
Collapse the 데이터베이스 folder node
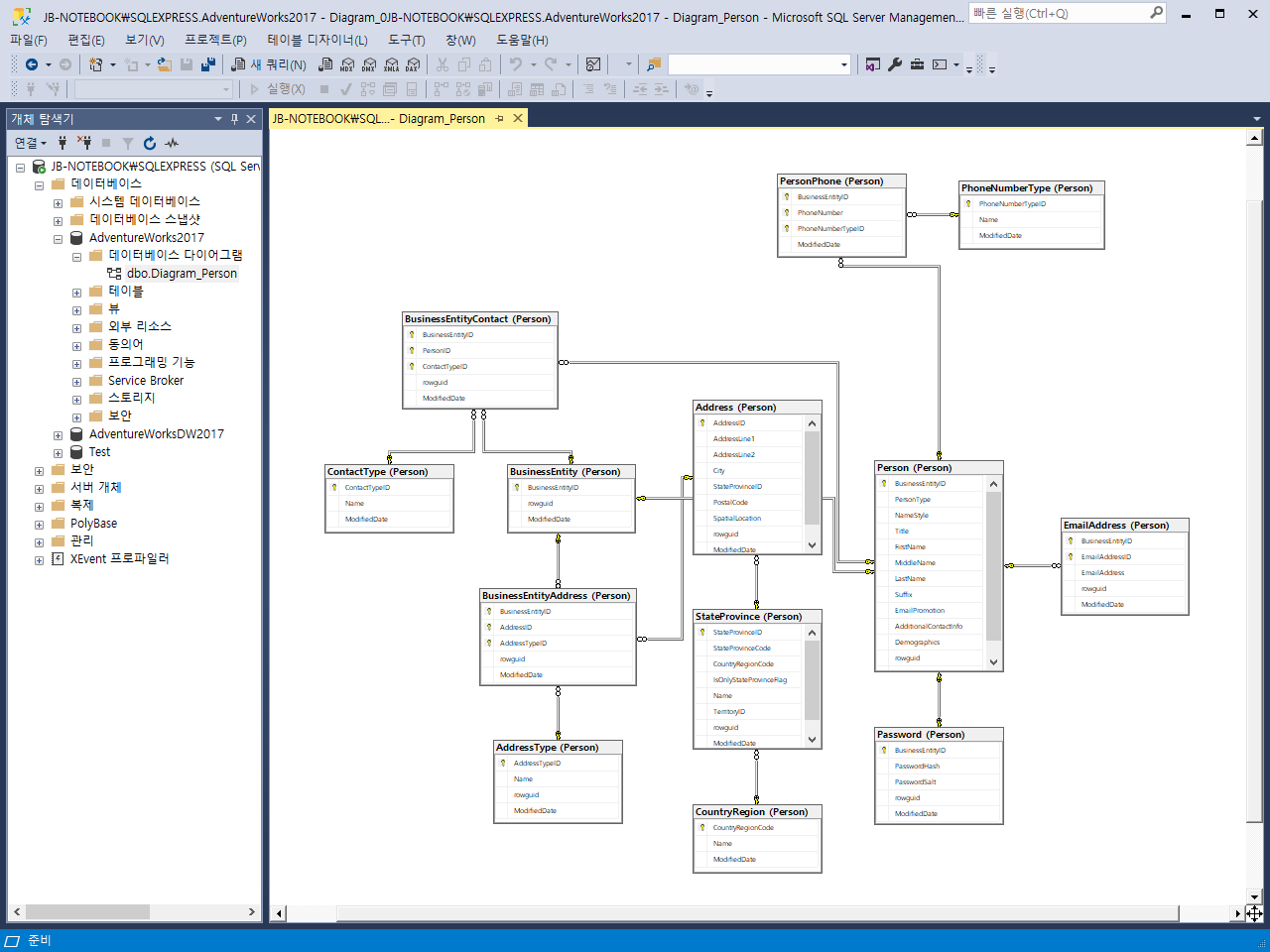[x=39, y=185]
